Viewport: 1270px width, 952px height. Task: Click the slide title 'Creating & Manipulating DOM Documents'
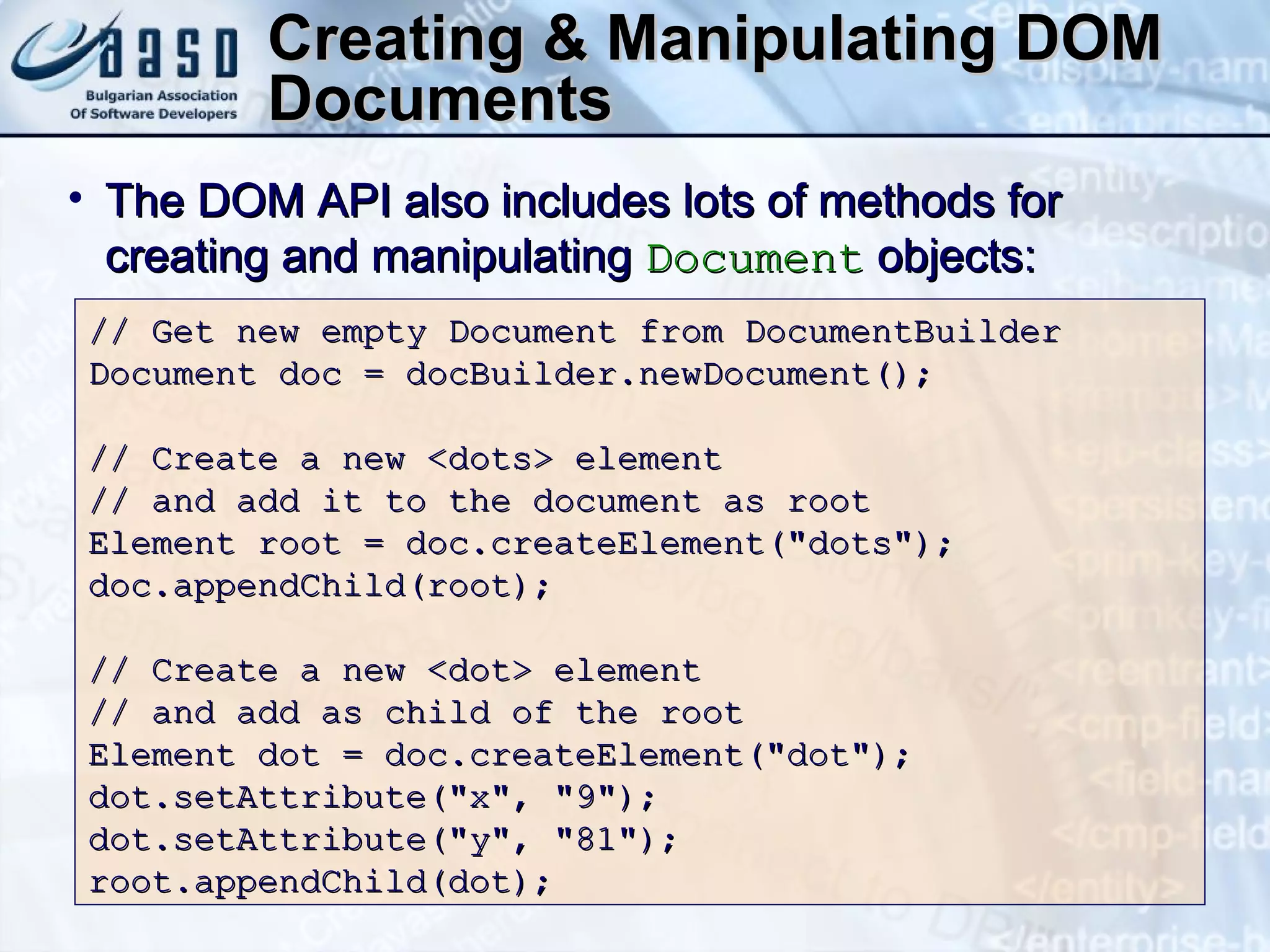[x=714, y=68]
